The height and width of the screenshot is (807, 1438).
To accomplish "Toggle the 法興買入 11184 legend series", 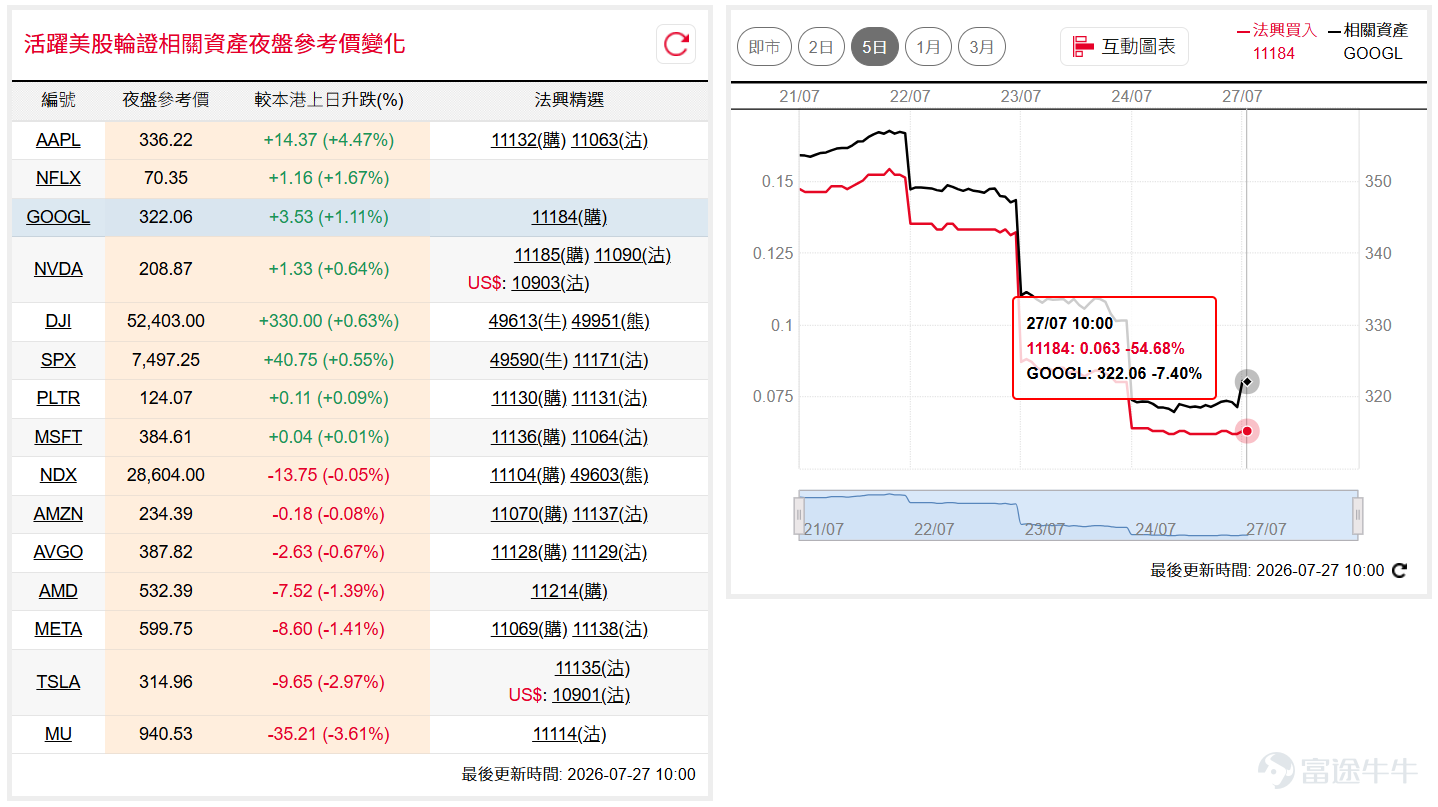I will (1276, 42).
